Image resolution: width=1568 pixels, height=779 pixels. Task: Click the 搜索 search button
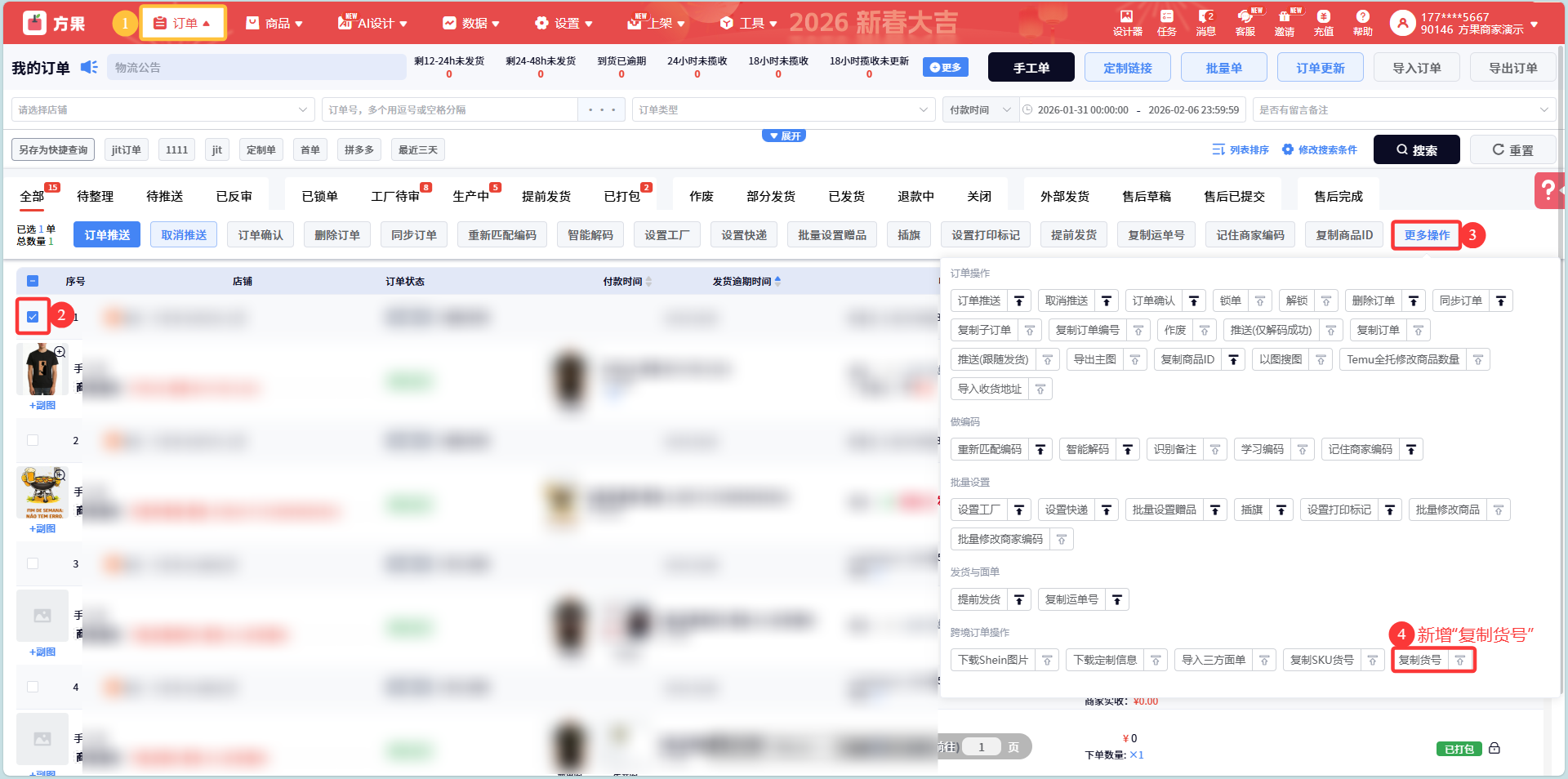1416,149
